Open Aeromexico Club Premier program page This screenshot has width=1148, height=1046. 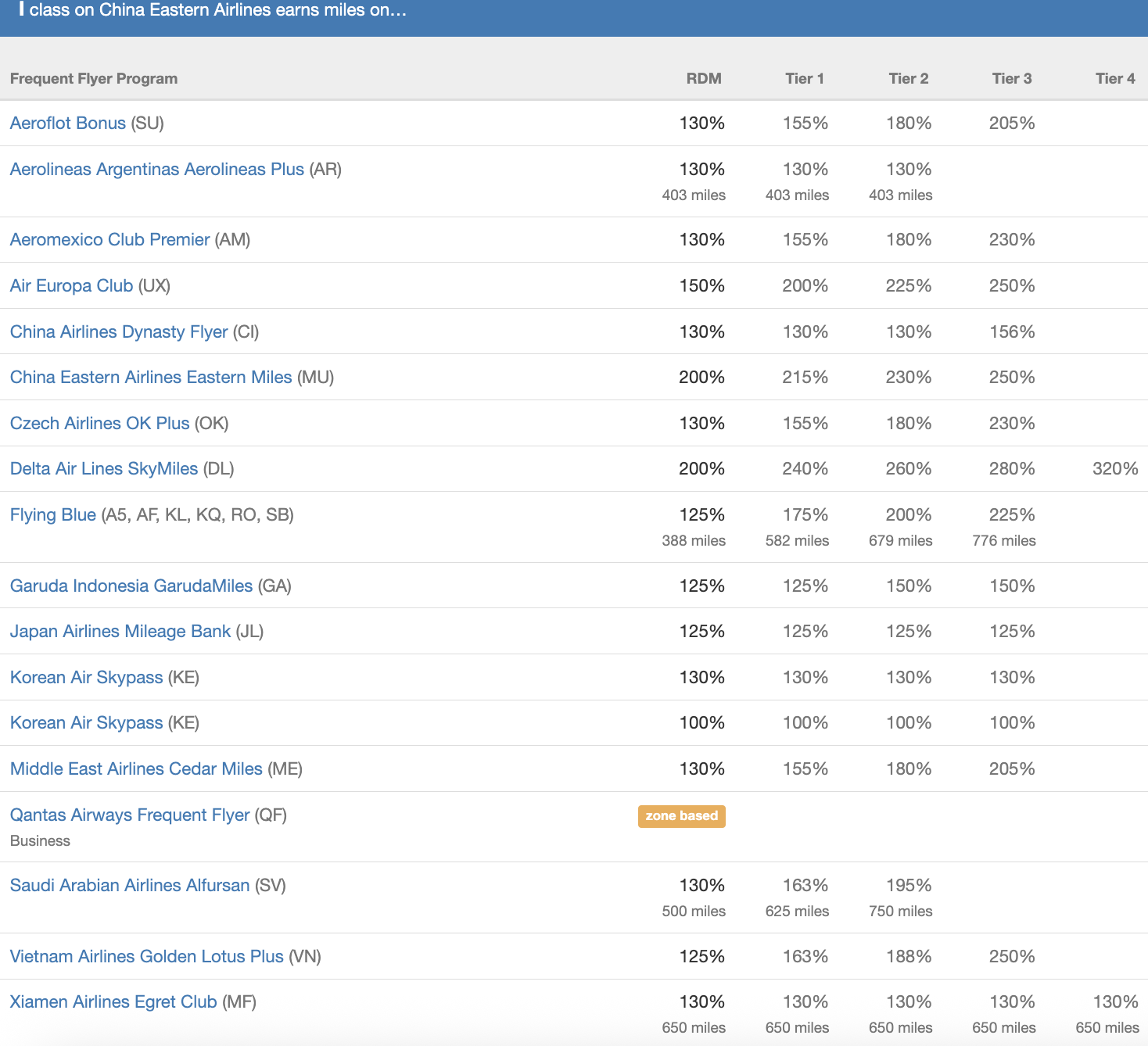[x=109, y=240]
